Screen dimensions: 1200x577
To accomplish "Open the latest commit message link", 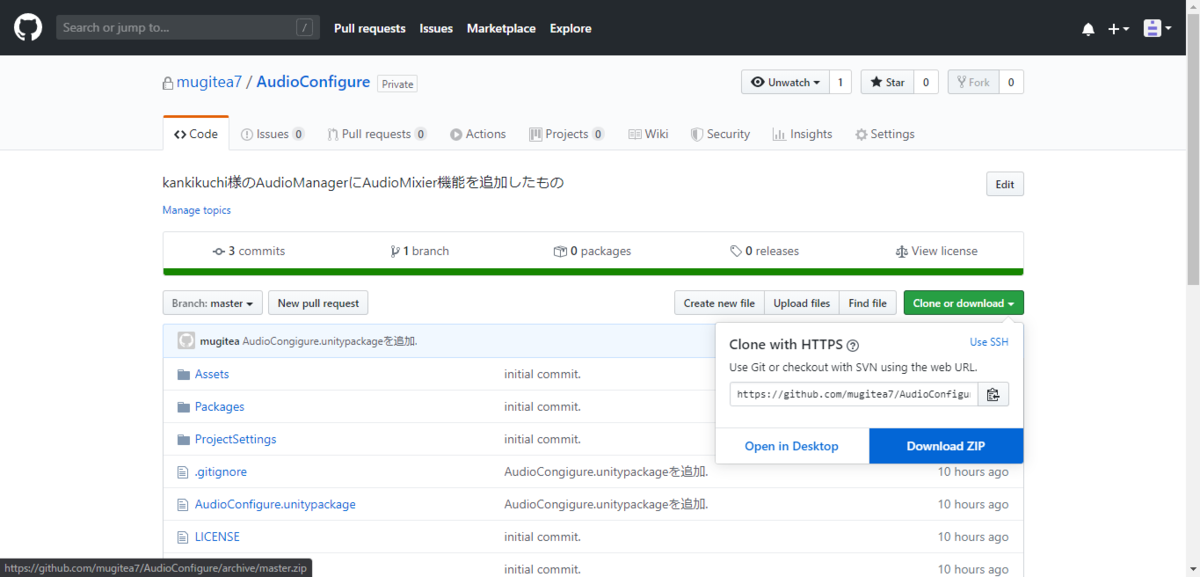I will [330, 341].
